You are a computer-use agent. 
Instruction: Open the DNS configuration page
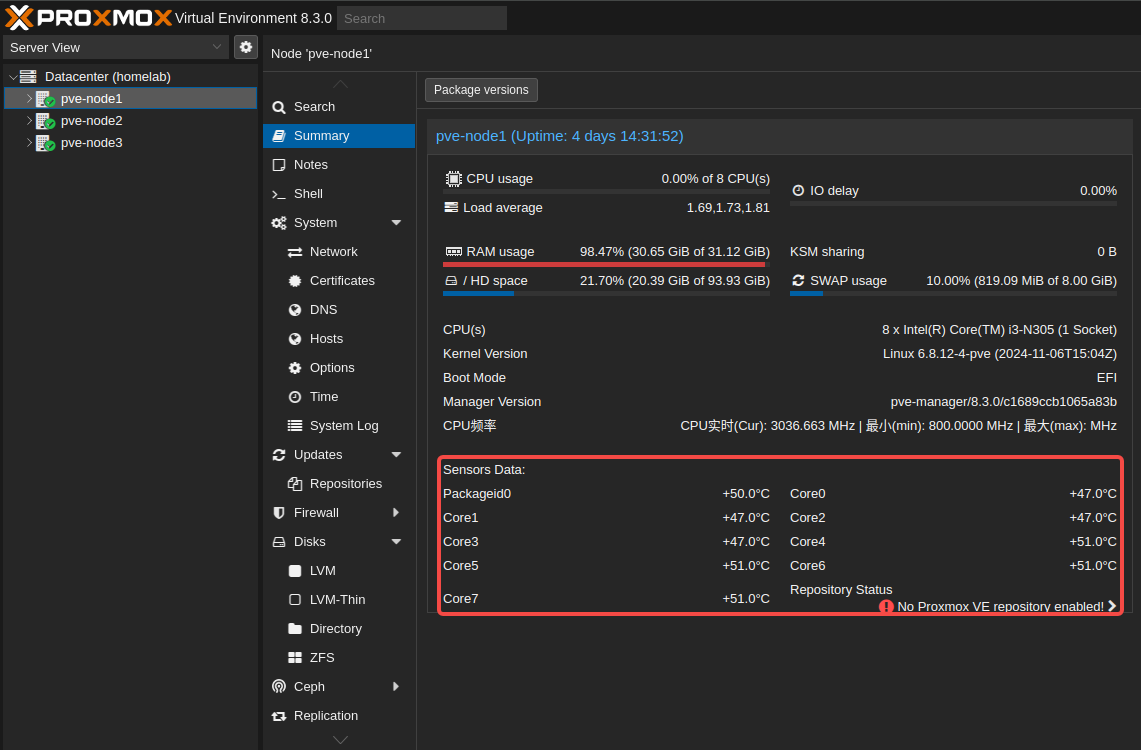(x=321, y=309)
